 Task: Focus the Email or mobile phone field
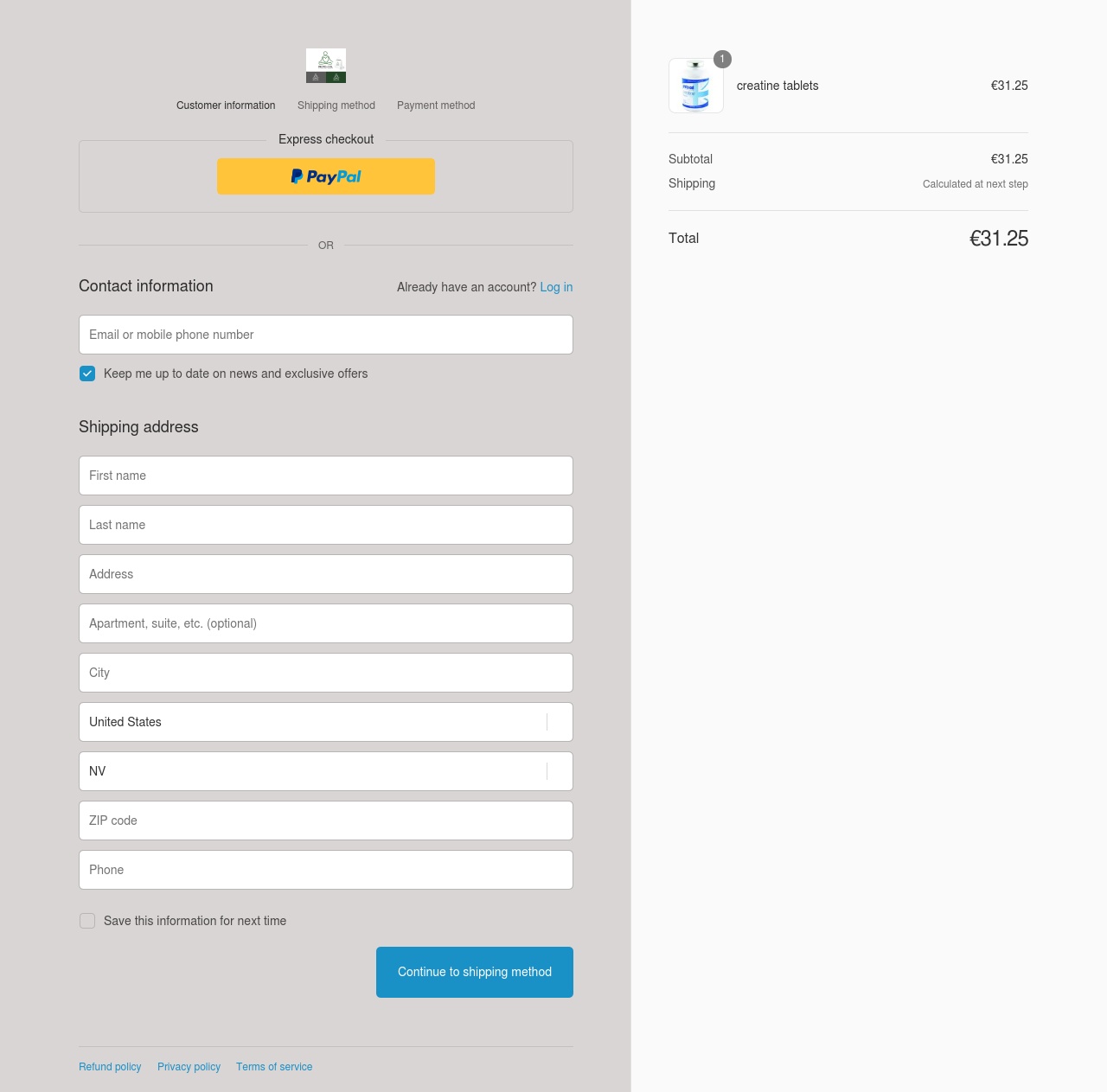click(326, 335)
